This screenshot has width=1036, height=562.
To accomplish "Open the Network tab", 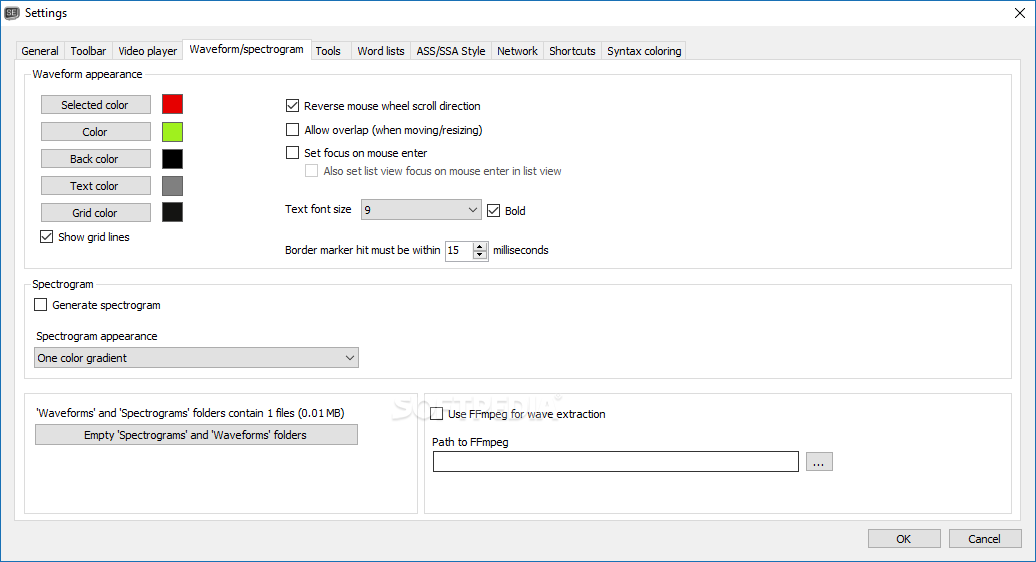I will point(517,51).
